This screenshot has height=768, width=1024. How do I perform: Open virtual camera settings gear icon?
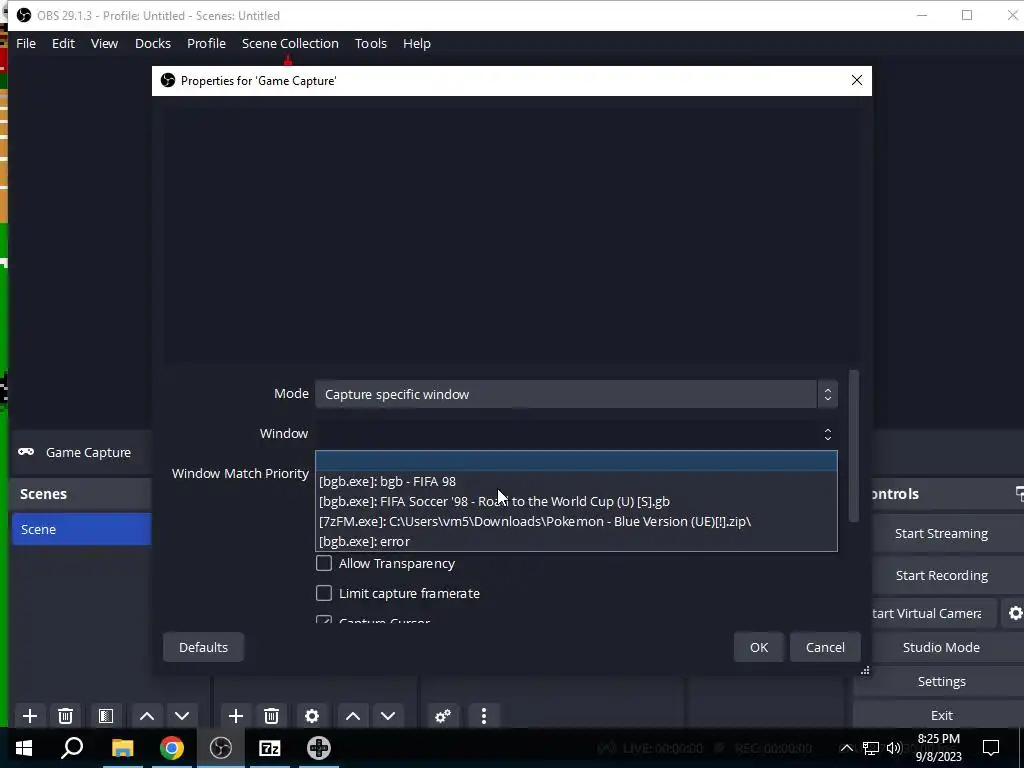pos(1014,613)
